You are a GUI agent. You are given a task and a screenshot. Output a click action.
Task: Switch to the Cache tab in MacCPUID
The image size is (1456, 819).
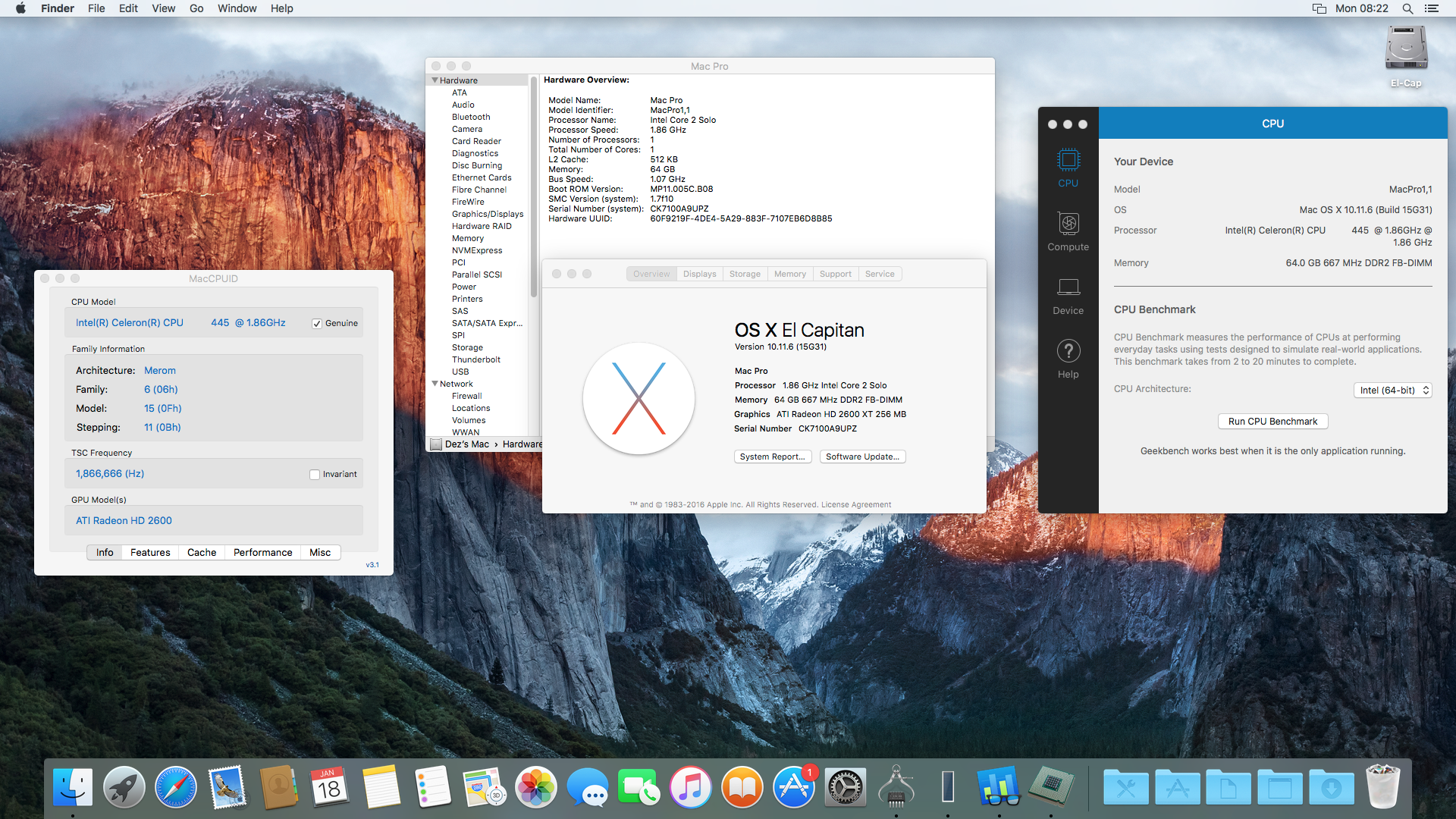(x=202, y=552)
